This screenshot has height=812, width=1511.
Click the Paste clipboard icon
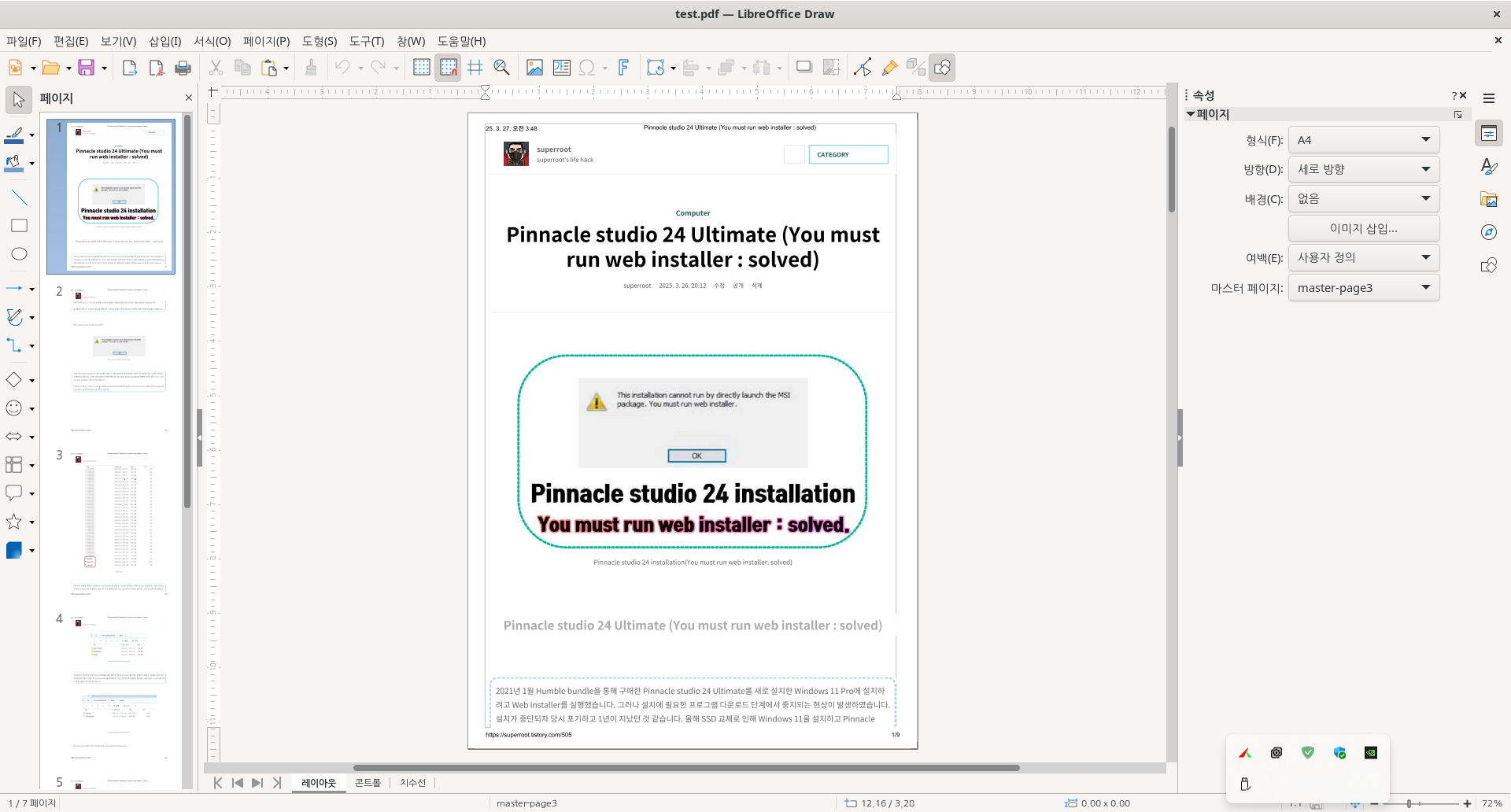[x=269, y=68]
